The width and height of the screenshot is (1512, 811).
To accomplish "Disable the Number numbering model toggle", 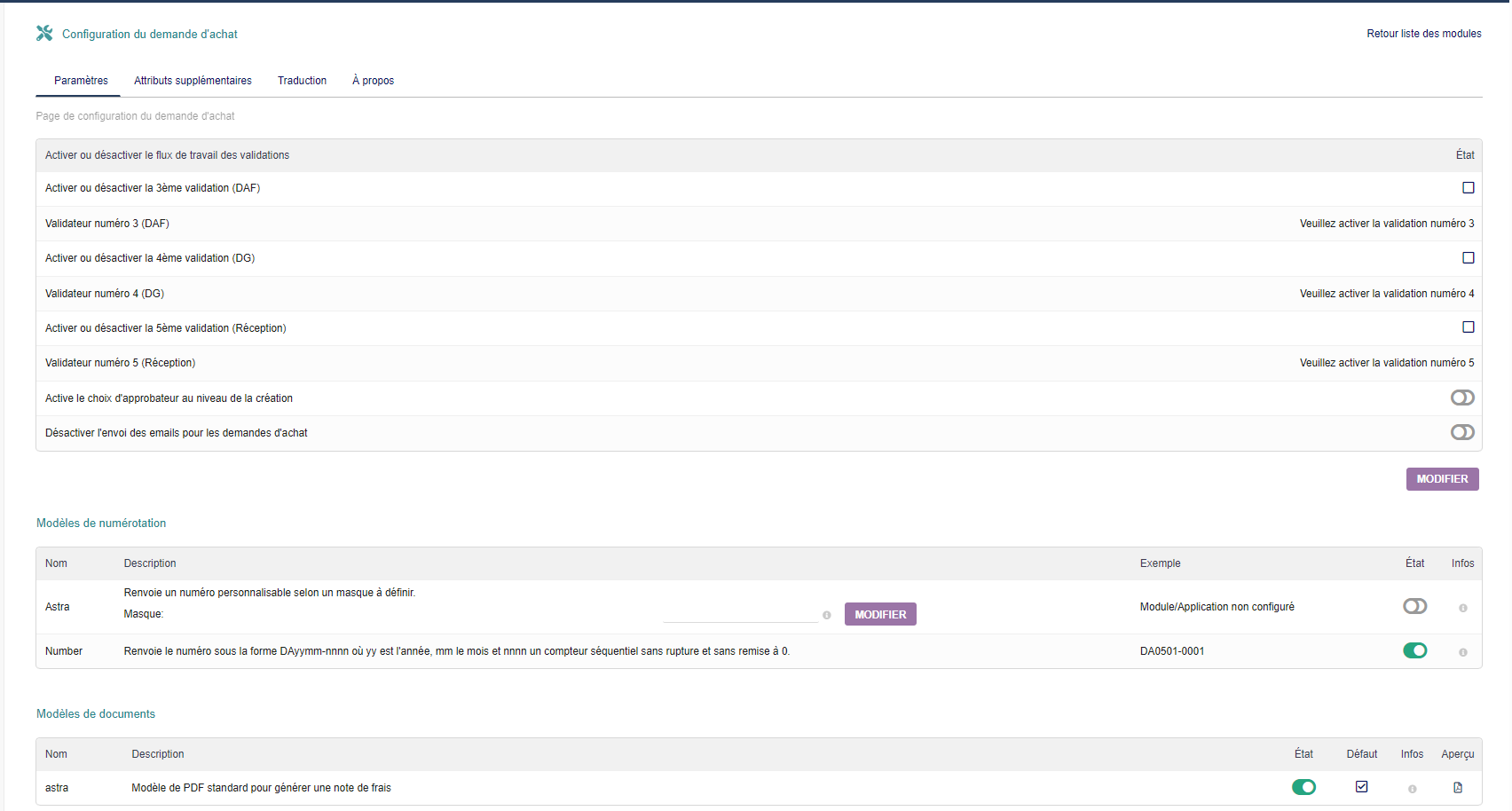I will pos(1415,650).
